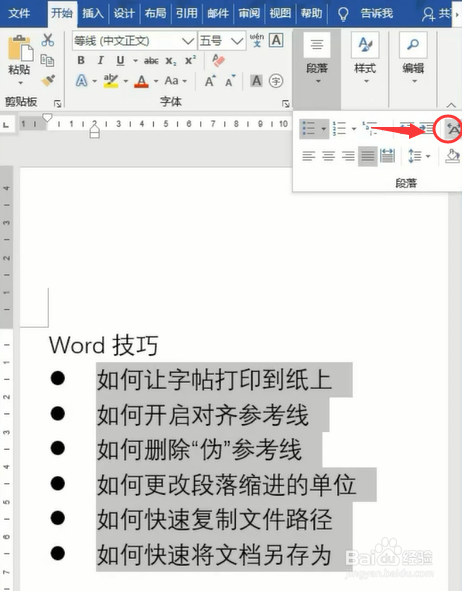Screen dimensions: 462x591
Task: Click the Grow Font icon
Action: (210, 81)
